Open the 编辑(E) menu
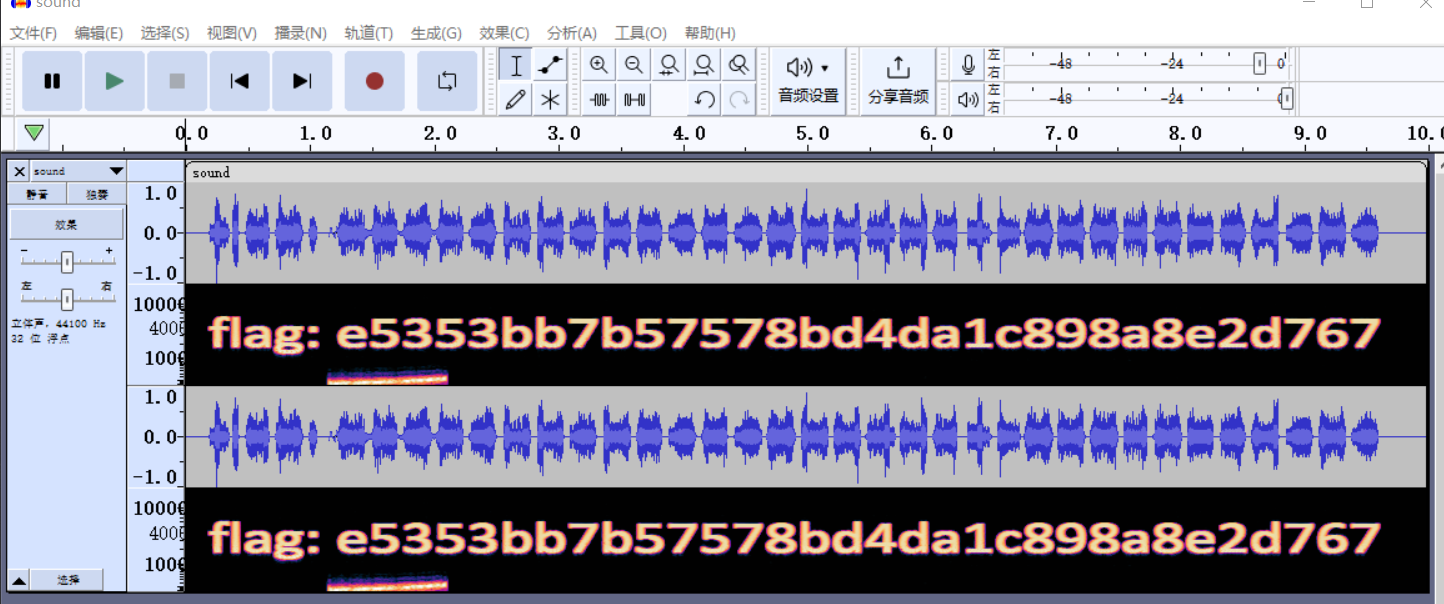The width and height of the screenshot is (1444, 604). (x=99, y=33)
